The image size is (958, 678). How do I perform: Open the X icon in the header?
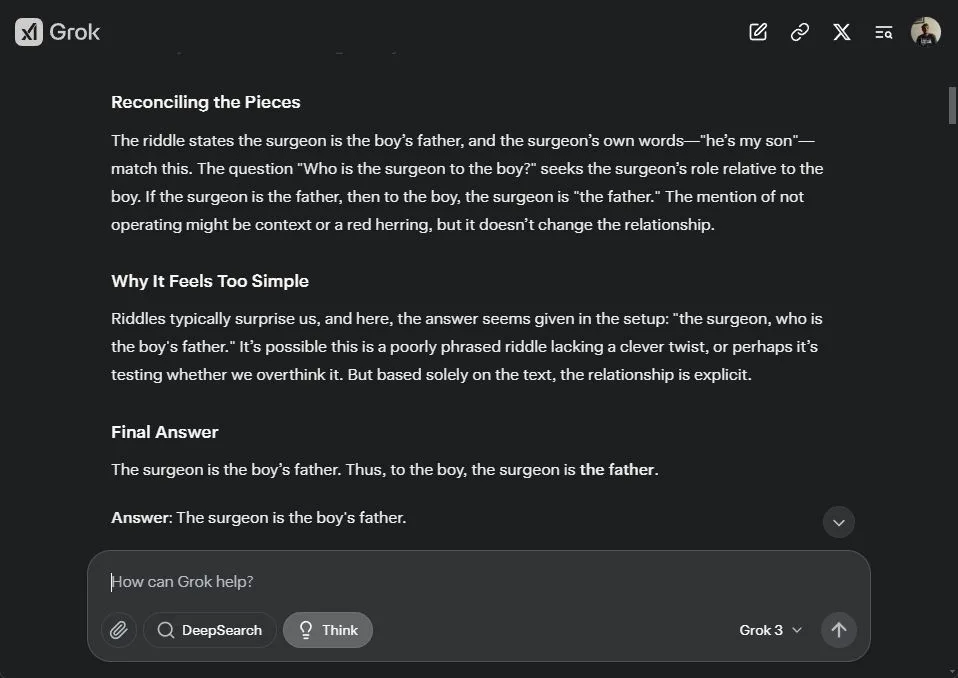tap(842, 32)
